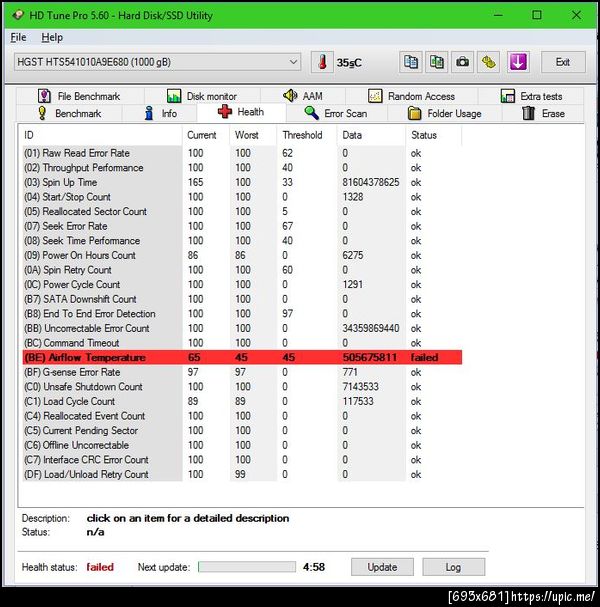The height and width of the screenshot is (607, 600).
Task: Switch to the File Benchmark tab
Action: point(79,96)
